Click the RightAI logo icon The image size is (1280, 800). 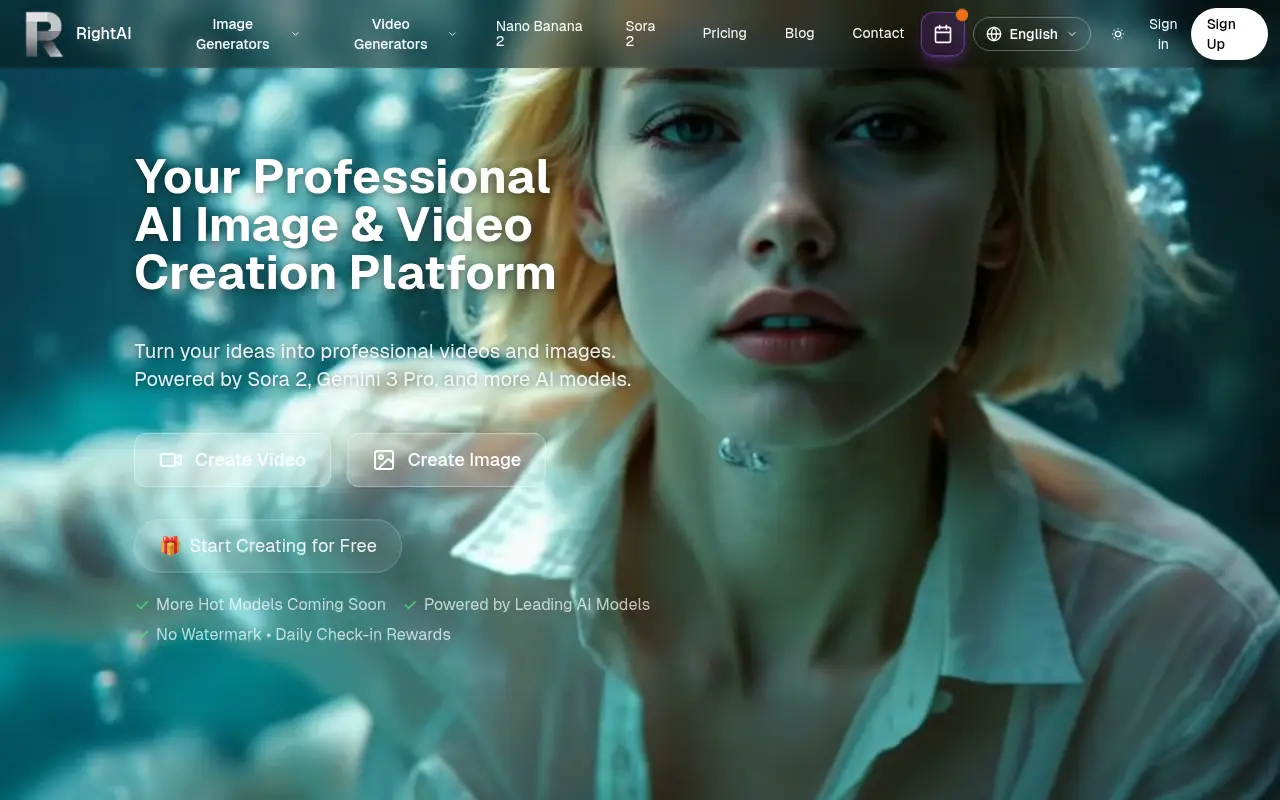44,34
